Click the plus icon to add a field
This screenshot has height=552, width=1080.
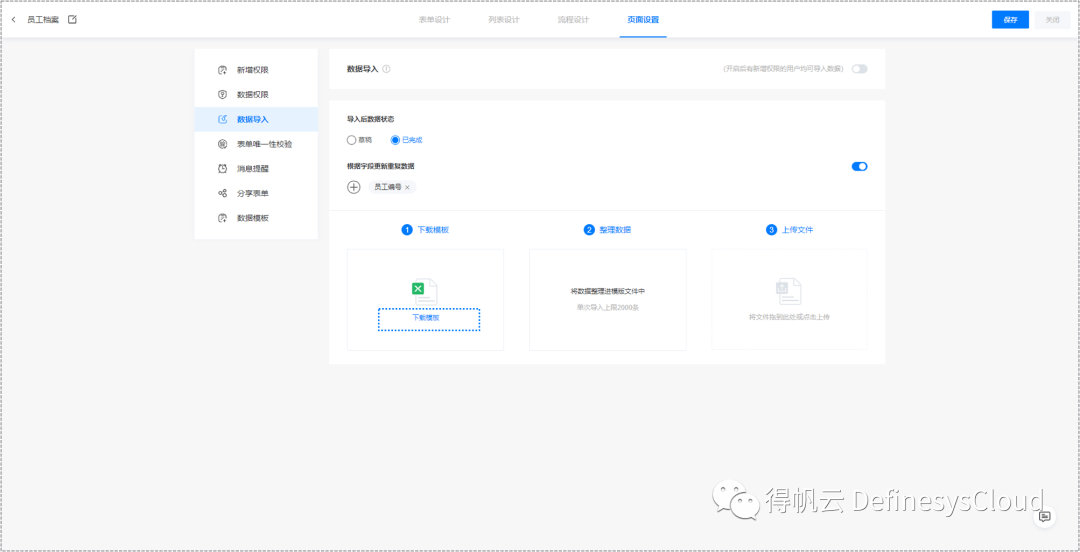coord(353,187)
